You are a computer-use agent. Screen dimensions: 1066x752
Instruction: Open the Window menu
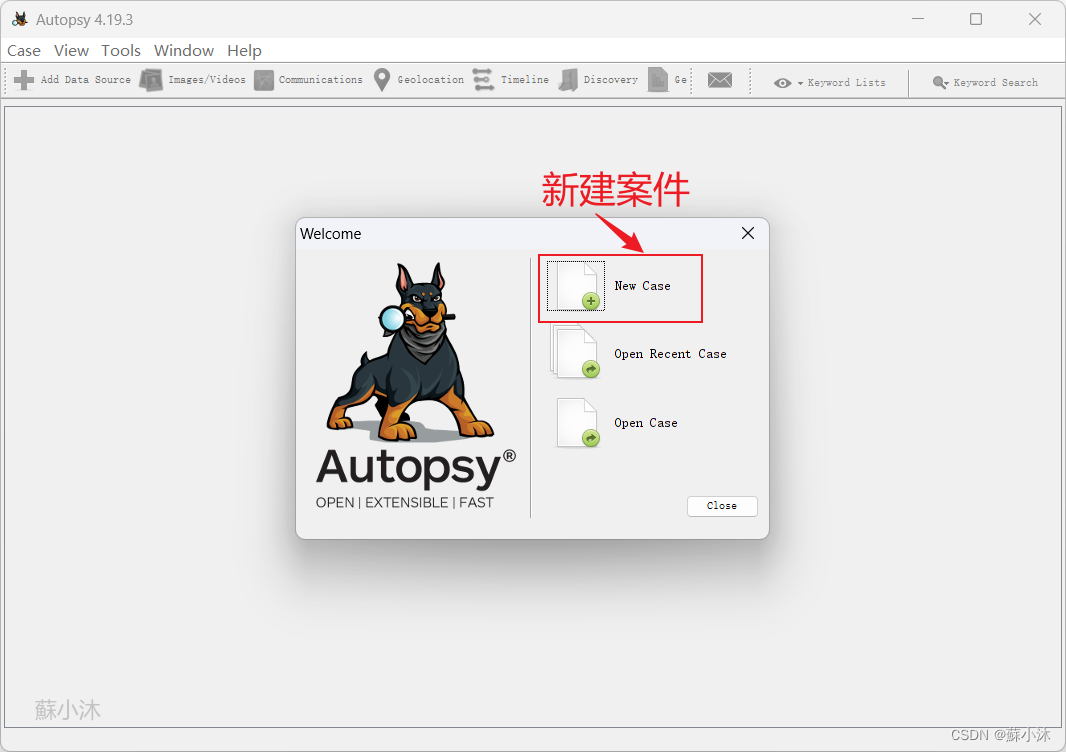tap(184, 51)
